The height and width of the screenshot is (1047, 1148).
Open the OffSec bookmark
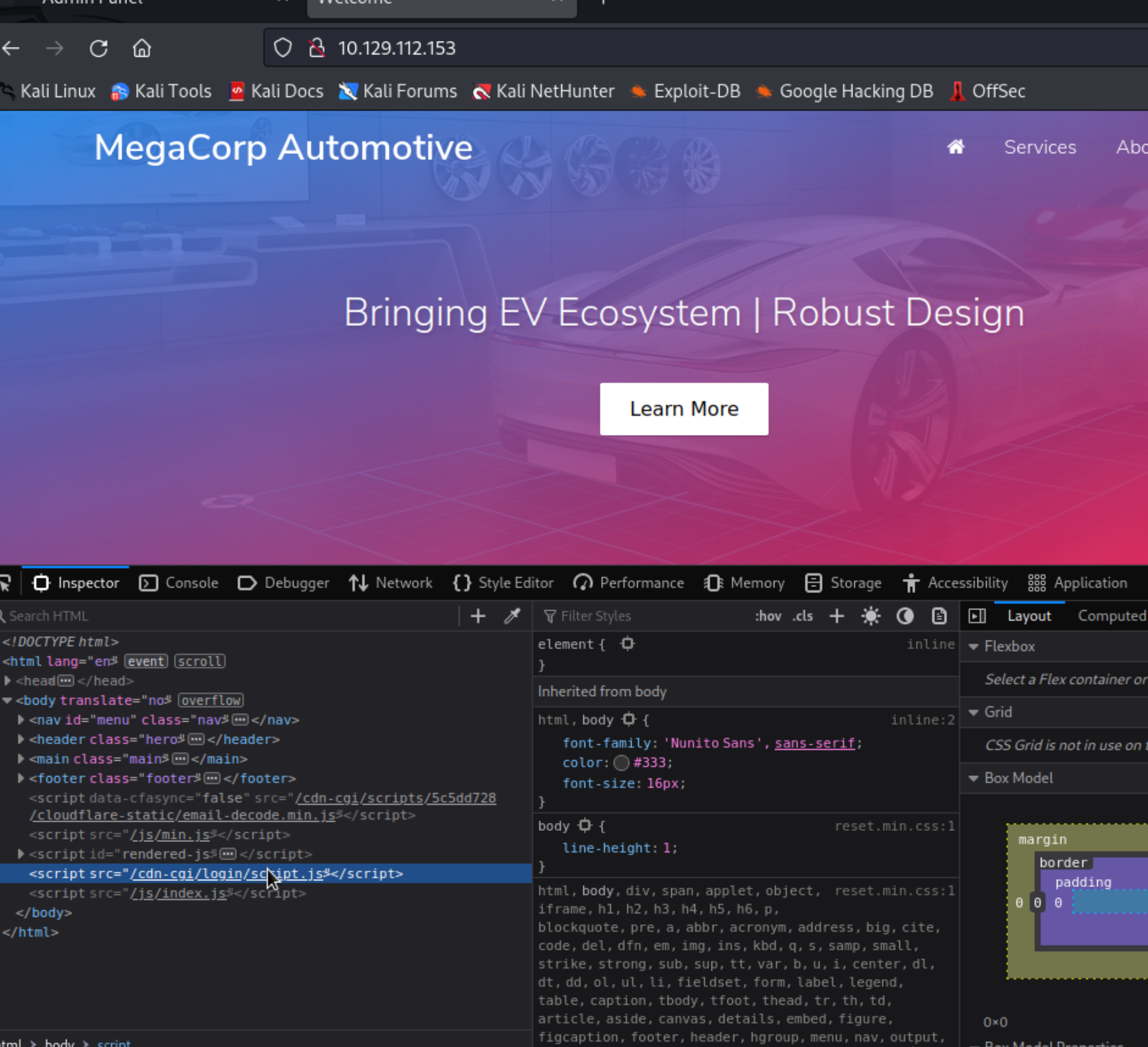[987, 91]
